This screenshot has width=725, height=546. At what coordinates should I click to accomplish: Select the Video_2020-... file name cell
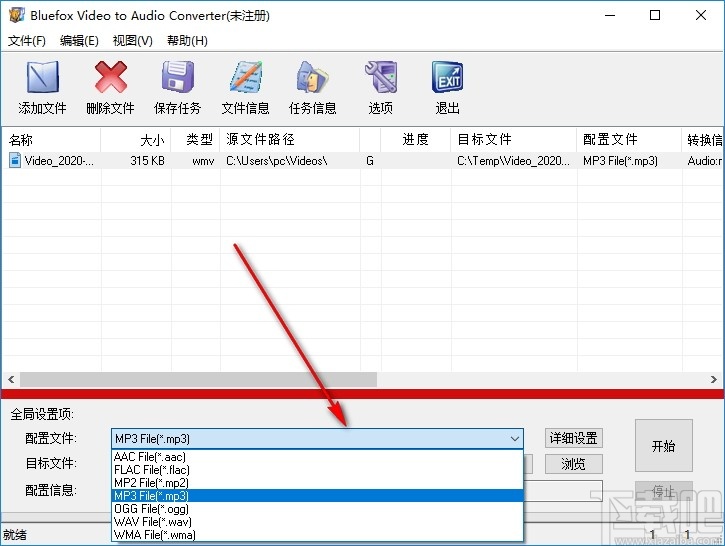(x=59, y=161)
